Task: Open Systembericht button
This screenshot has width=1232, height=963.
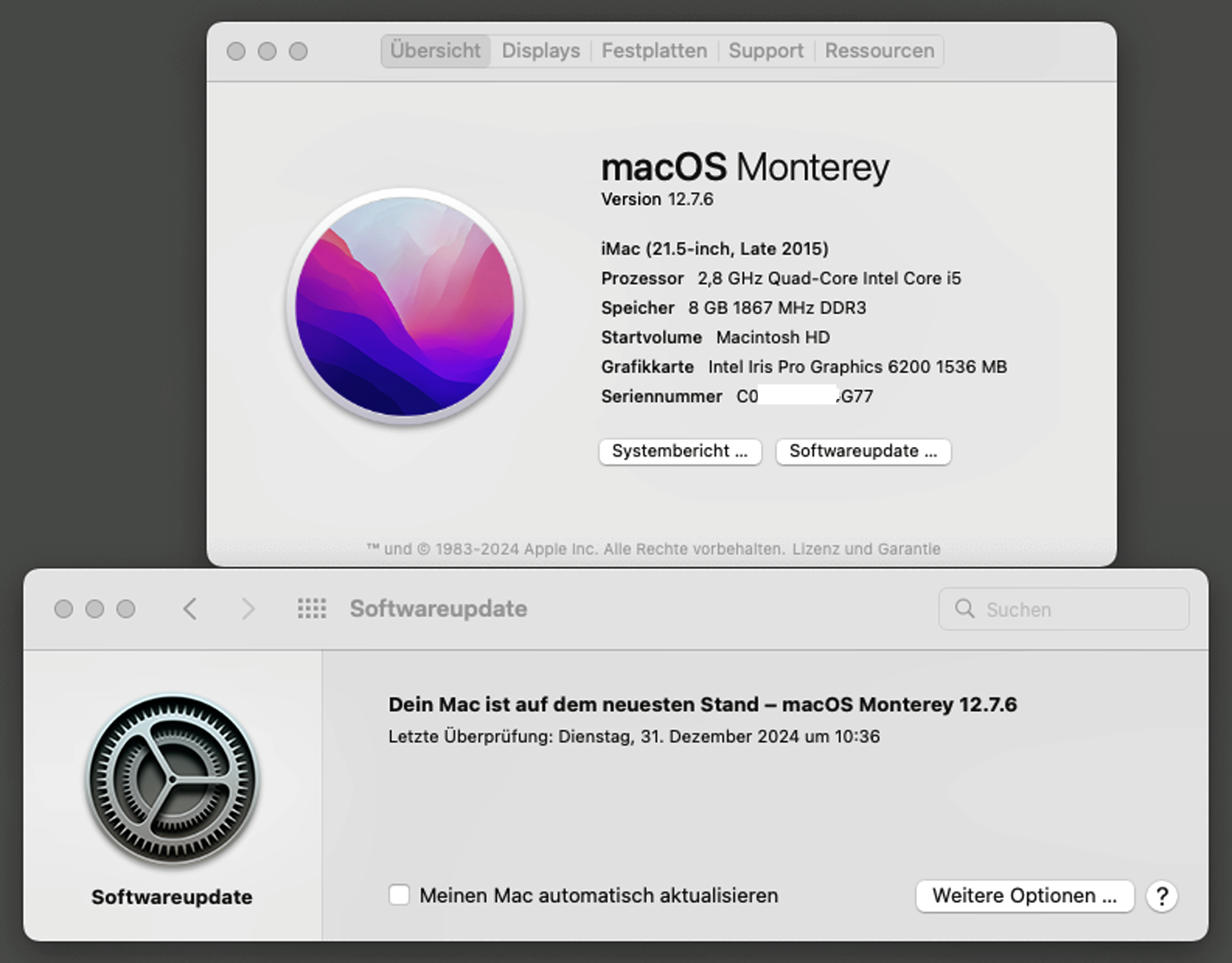Action: 680,451
